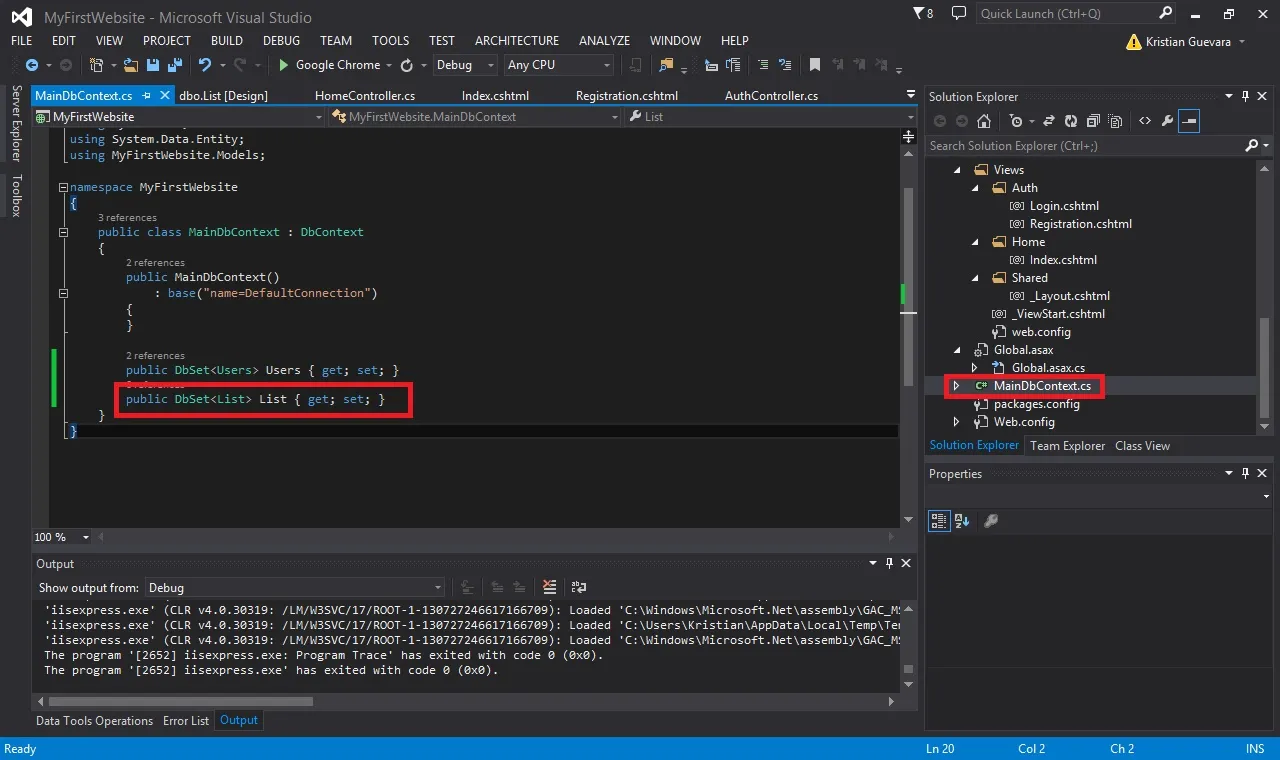Click the bookmark icon in the toolbar
The height and width of the screenshot is (760, 1280).
tap(815, 65)
